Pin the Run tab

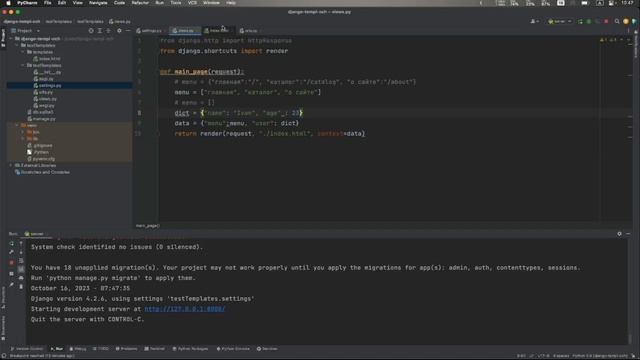11,284
